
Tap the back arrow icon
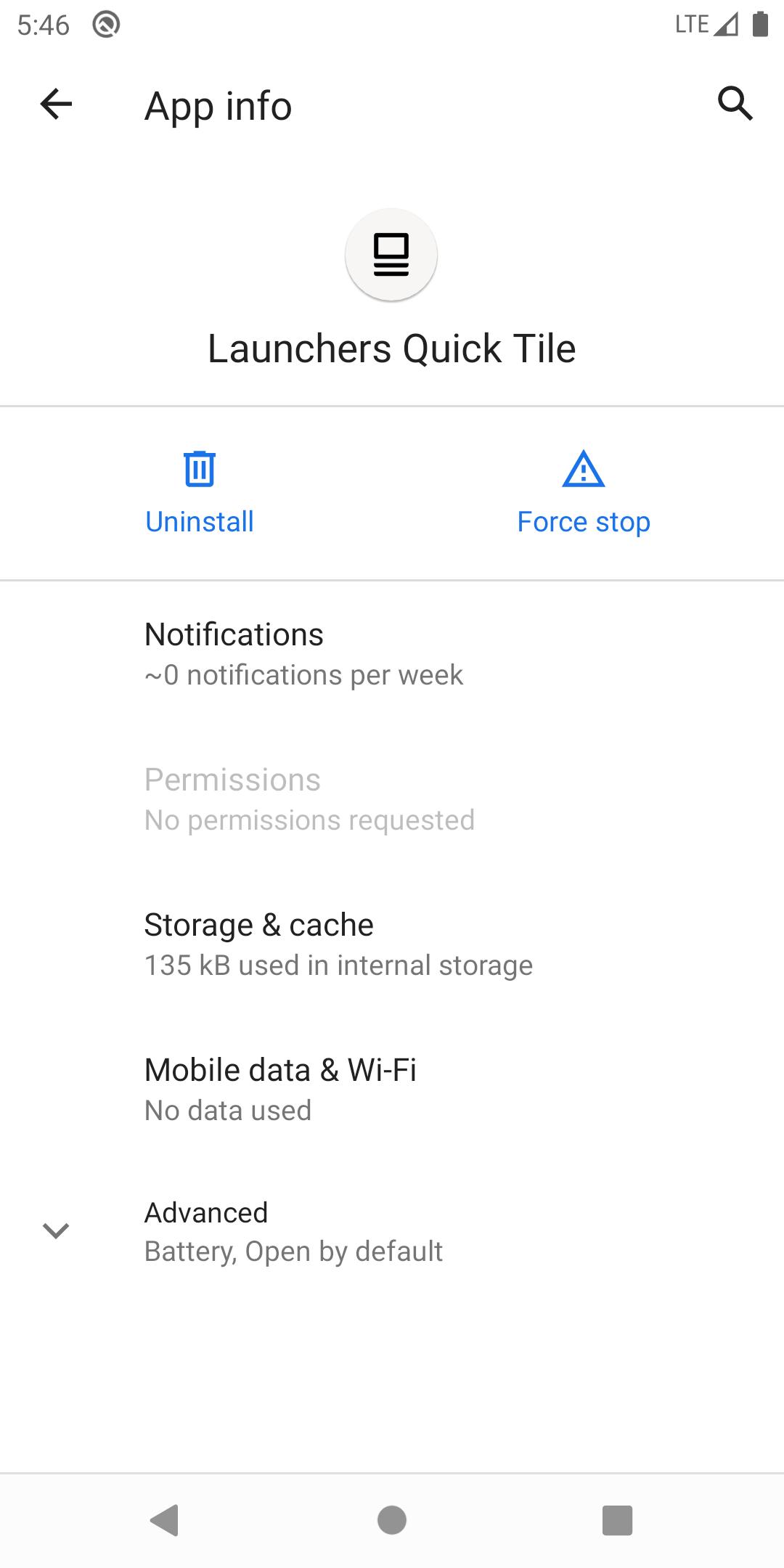56,105
